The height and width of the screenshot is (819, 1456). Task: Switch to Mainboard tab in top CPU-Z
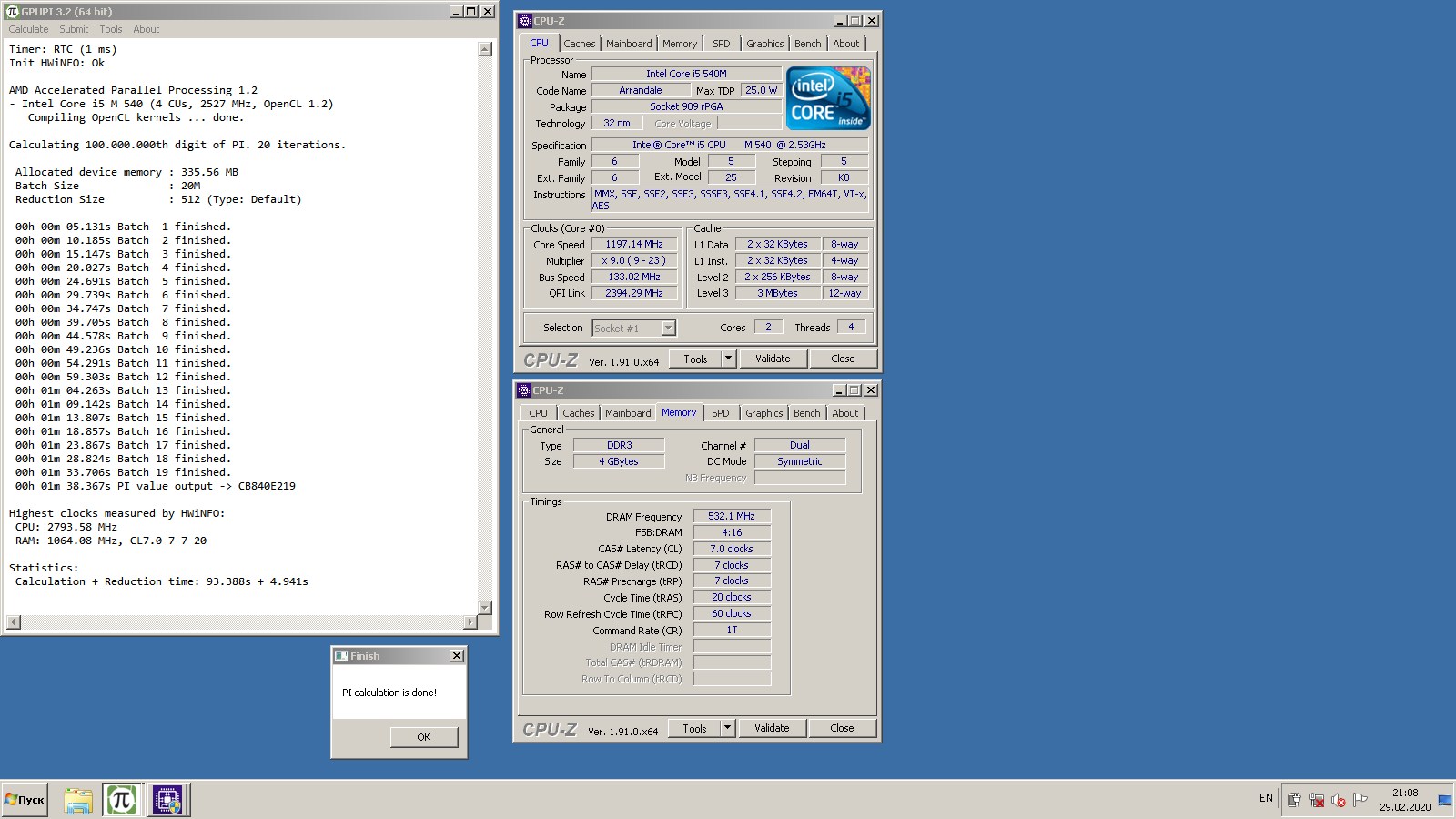click(629, 44)
